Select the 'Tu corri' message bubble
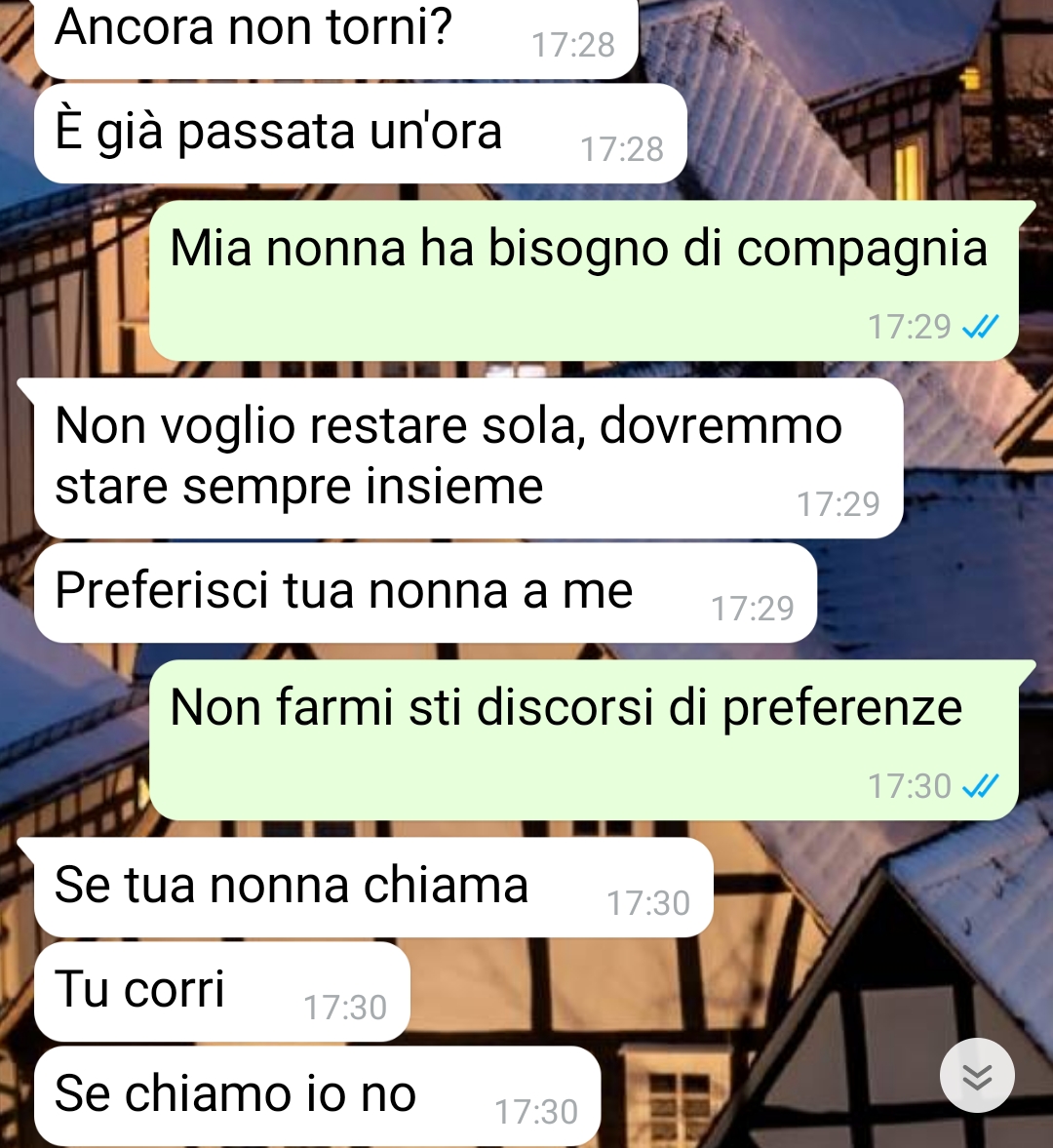 point(221,991)
